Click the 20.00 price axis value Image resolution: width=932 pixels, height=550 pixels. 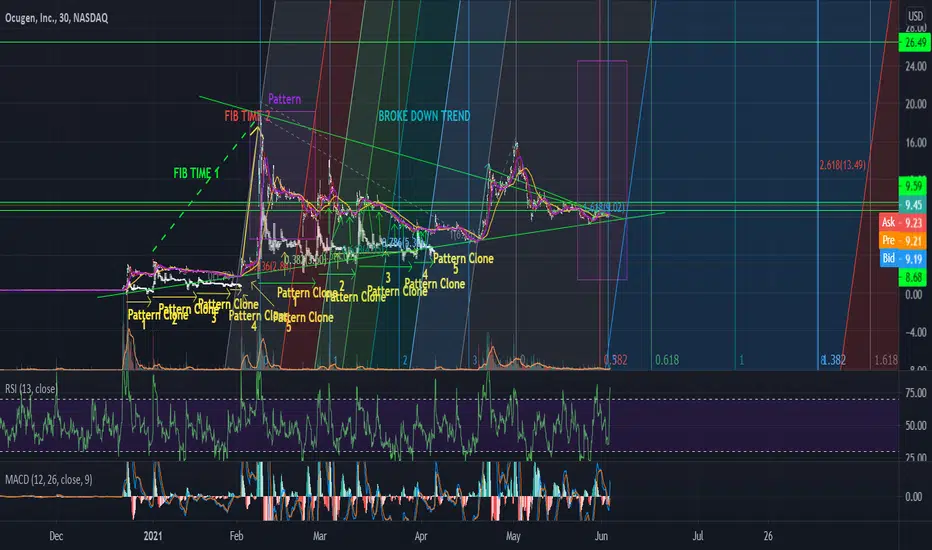916,104
